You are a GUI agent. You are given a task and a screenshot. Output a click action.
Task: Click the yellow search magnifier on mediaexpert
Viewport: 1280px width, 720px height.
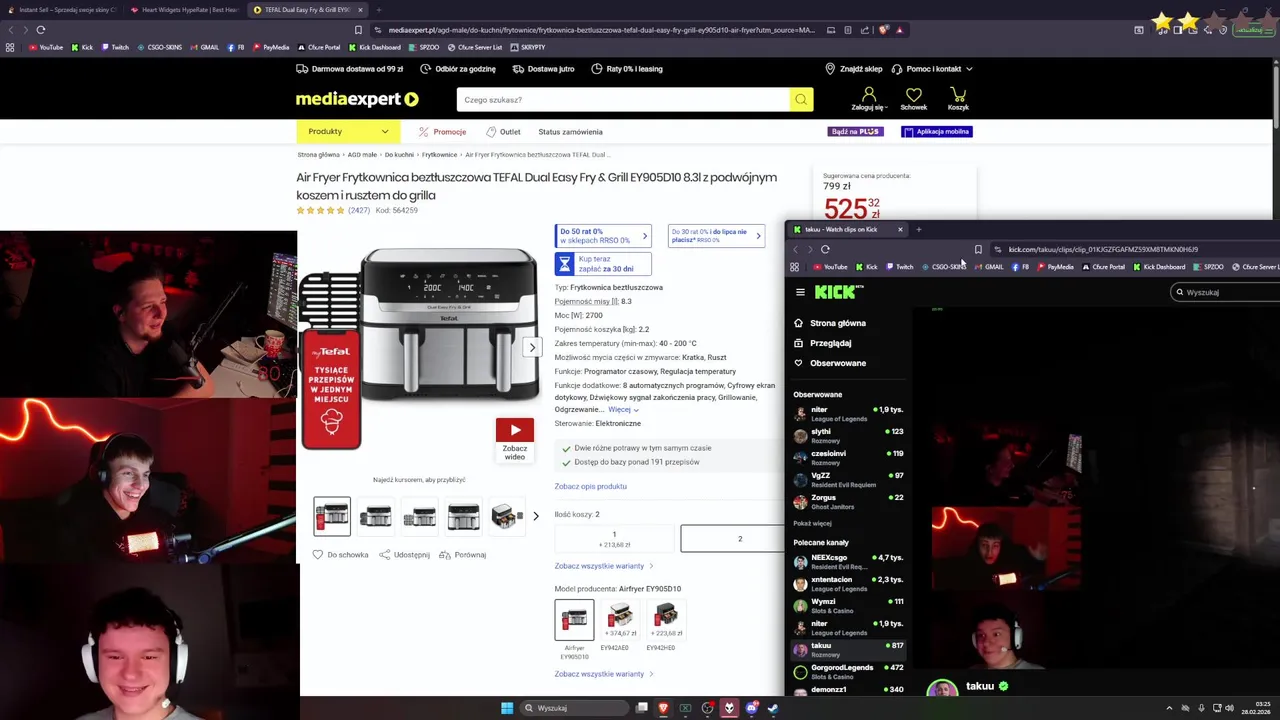click(x=800, y=100)
